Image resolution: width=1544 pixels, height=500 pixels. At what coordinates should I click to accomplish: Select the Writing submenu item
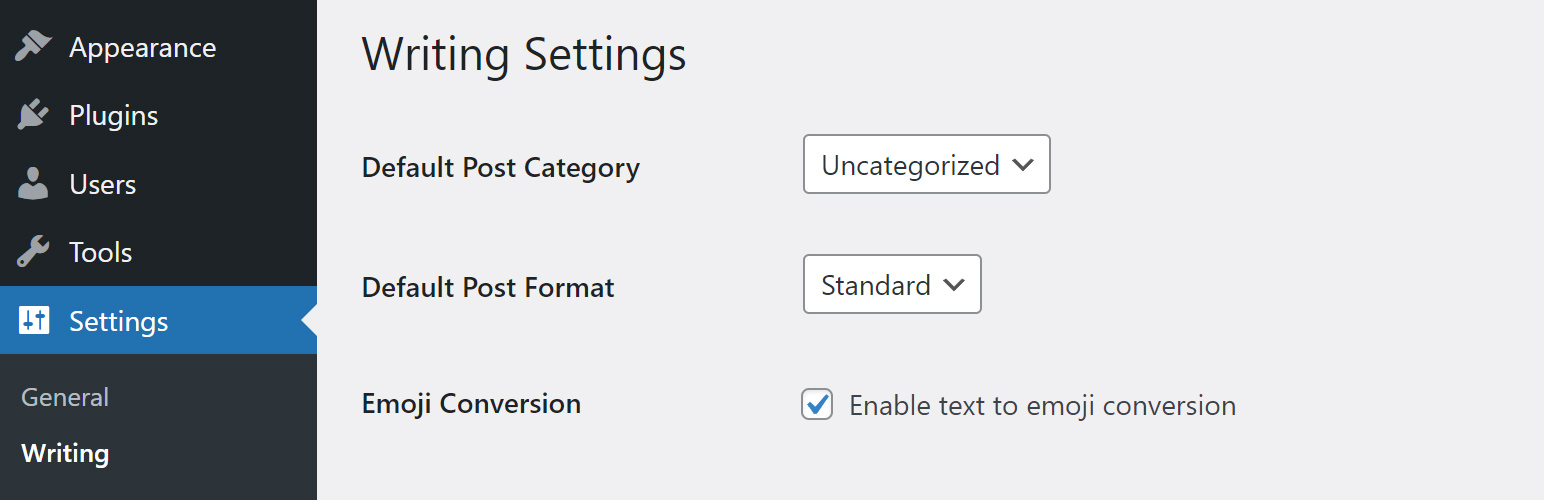(65, 453)
